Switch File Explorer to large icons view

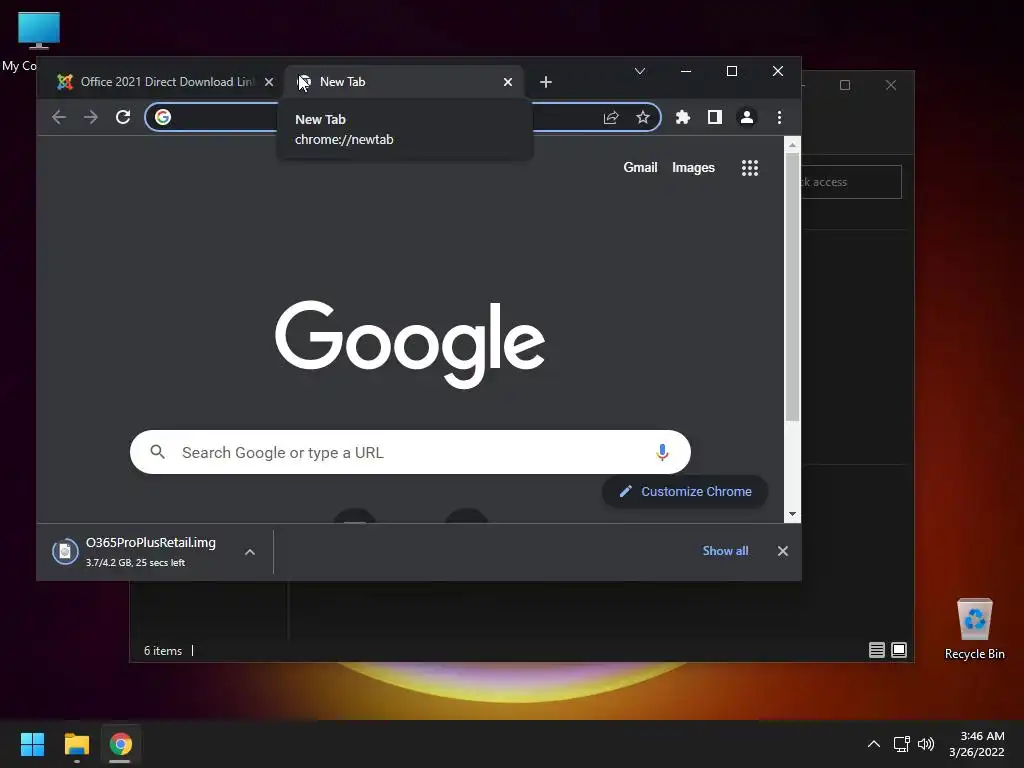pyautogui.click(x=899, y=650)
